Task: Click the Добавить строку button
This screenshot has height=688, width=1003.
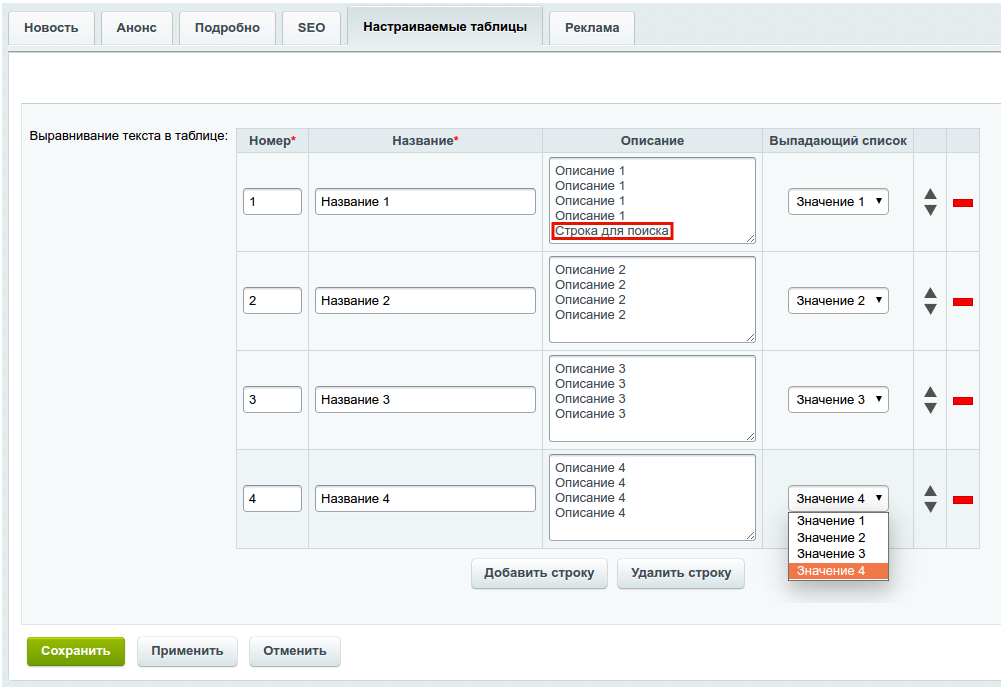Action: [x=539, y=573]
